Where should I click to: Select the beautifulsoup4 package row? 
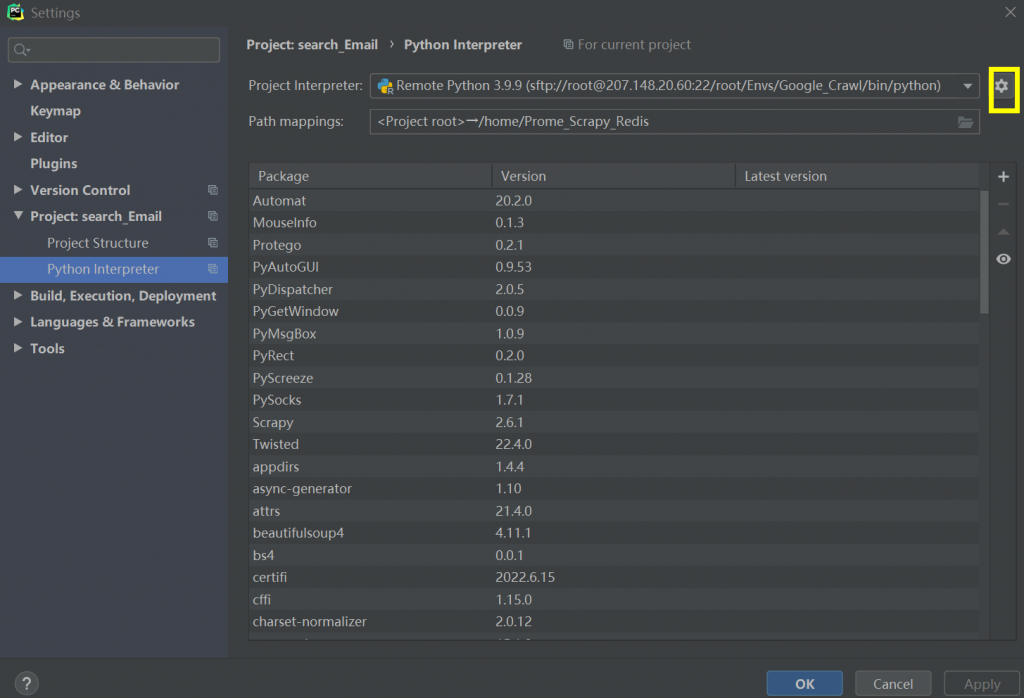click(x=613, y=533)
